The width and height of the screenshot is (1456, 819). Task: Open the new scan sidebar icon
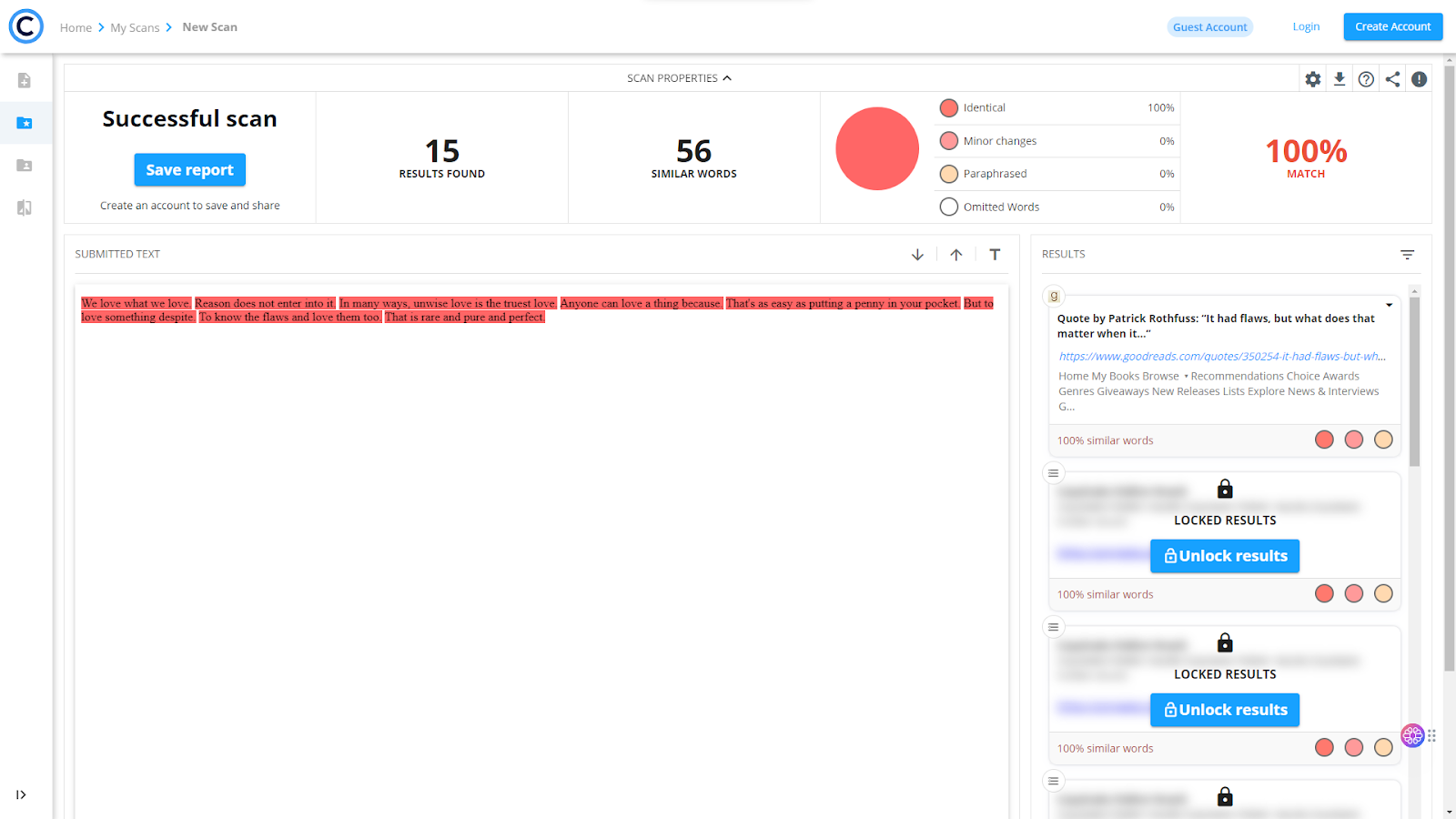(x=25, y=80)
